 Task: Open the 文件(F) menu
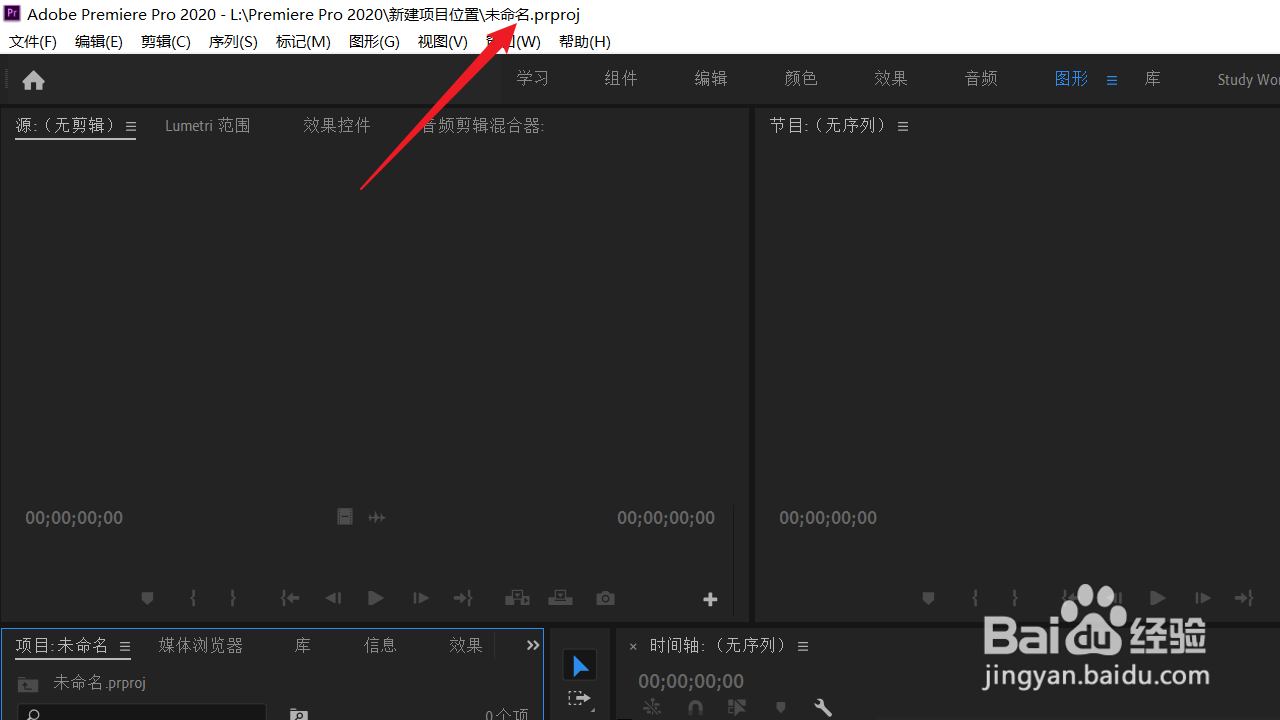pyautogui.click(x=33, y=42)
